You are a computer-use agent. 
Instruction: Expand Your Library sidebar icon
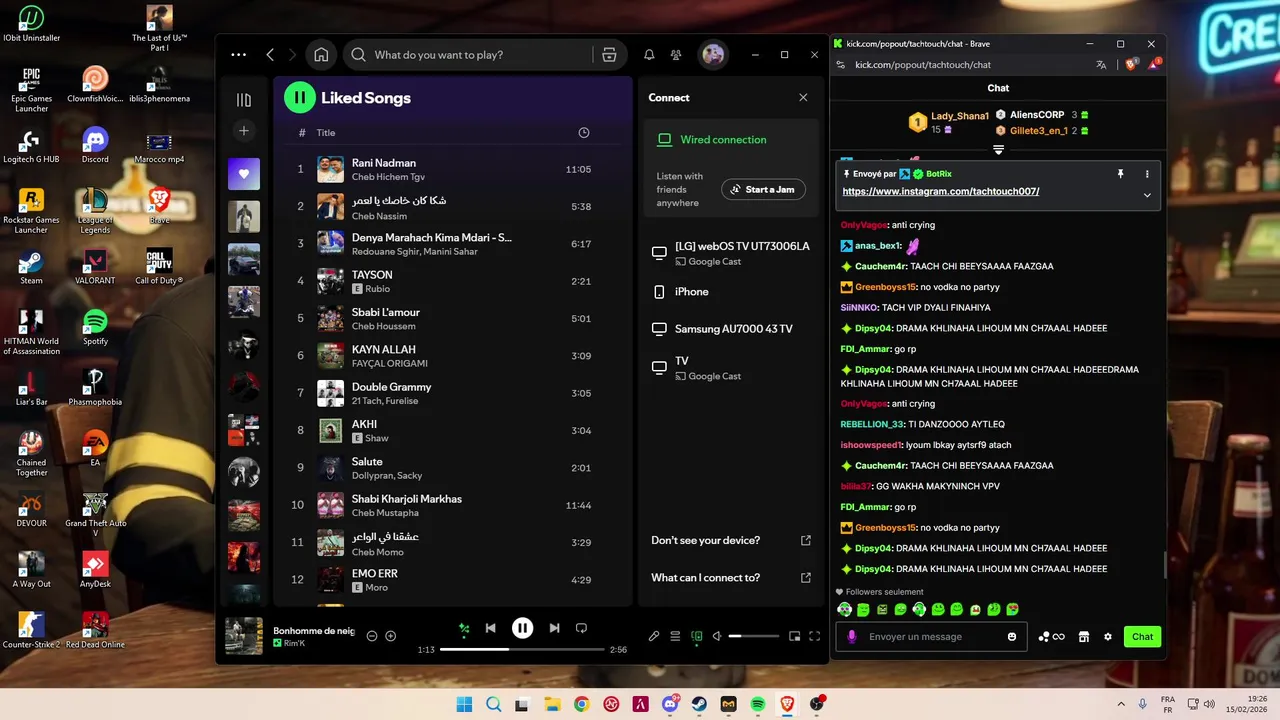pyautogui.click(x=244, y=100)
